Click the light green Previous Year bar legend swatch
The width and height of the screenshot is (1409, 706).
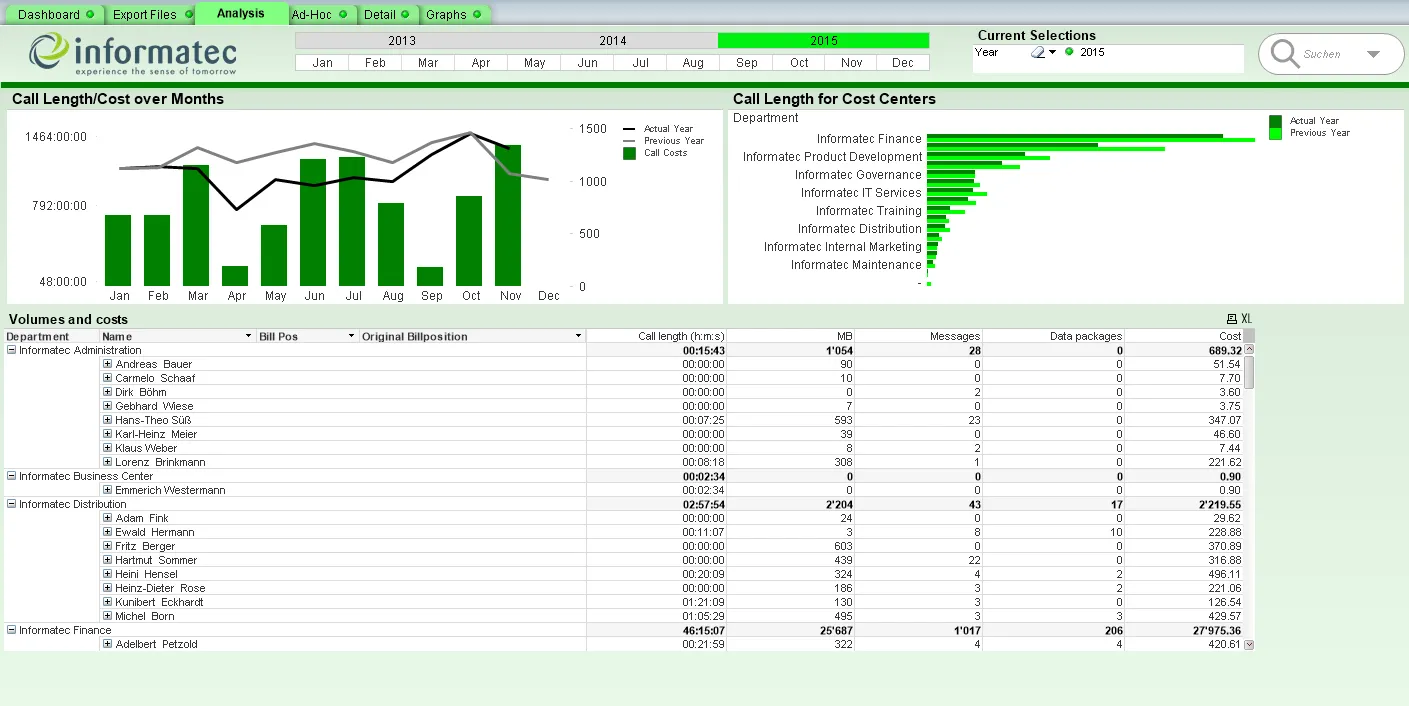pyautogui.click(x=1275, y=133)
